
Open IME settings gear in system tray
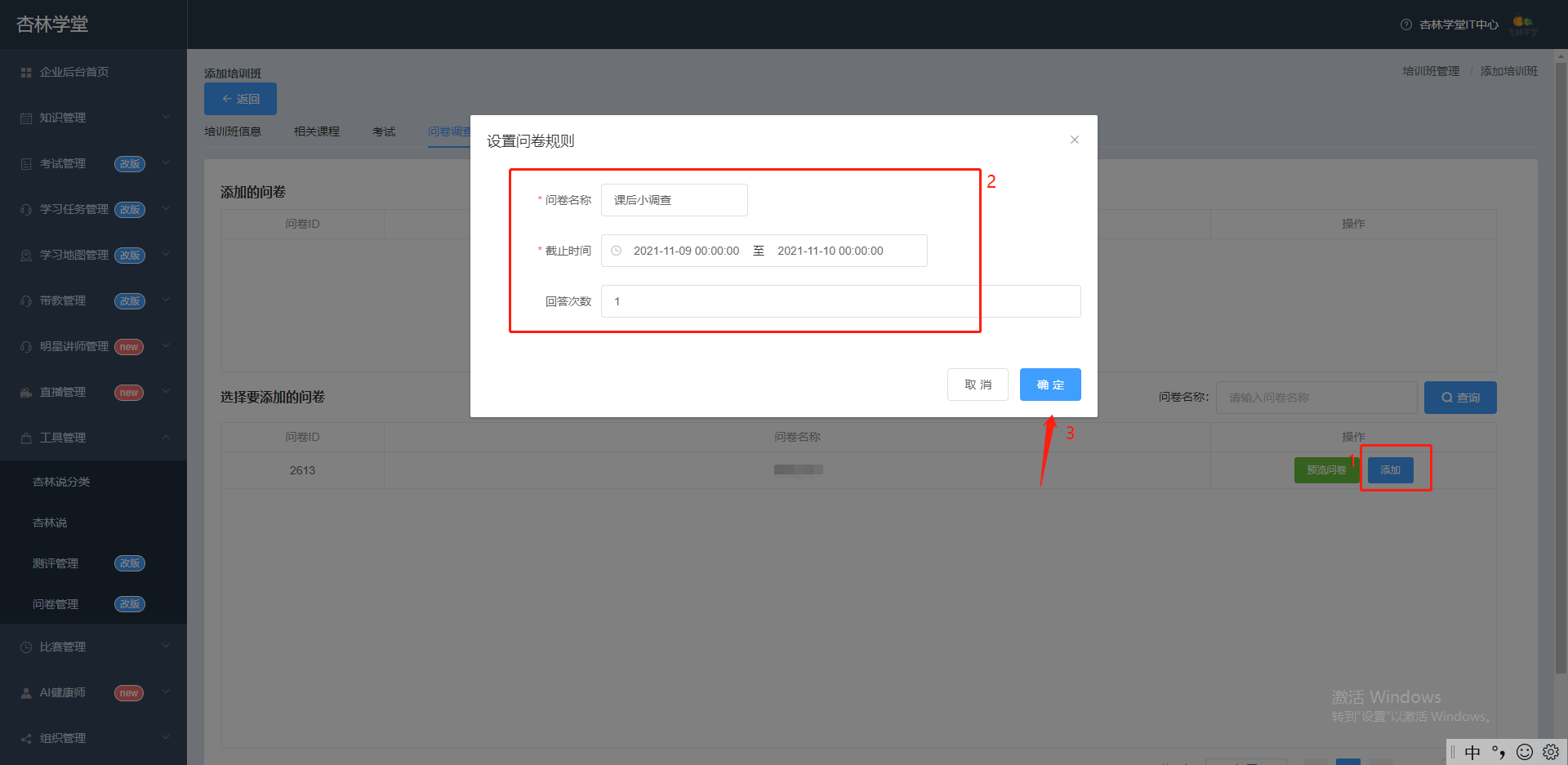(1551, 752)
